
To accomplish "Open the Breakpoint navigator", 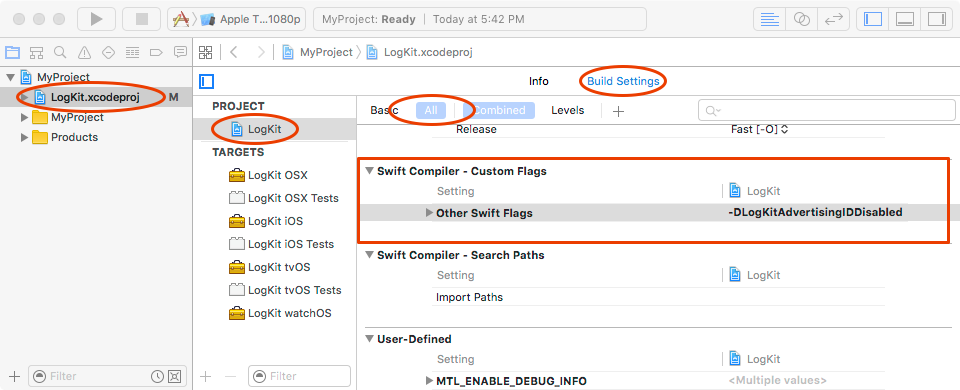I will coord(156,52).
